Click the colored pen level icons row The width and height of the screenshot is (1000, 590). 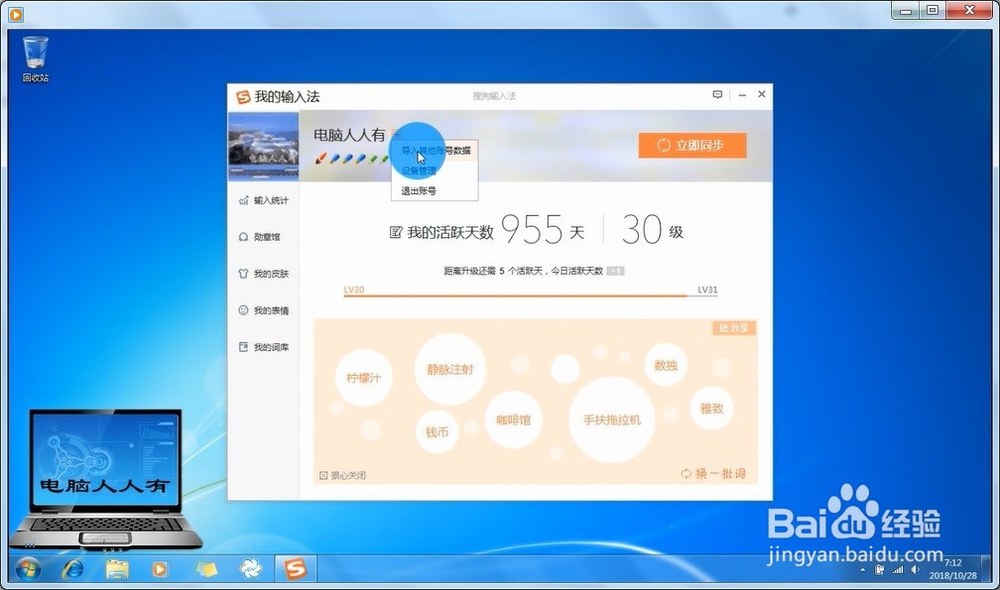coord(351,158)
